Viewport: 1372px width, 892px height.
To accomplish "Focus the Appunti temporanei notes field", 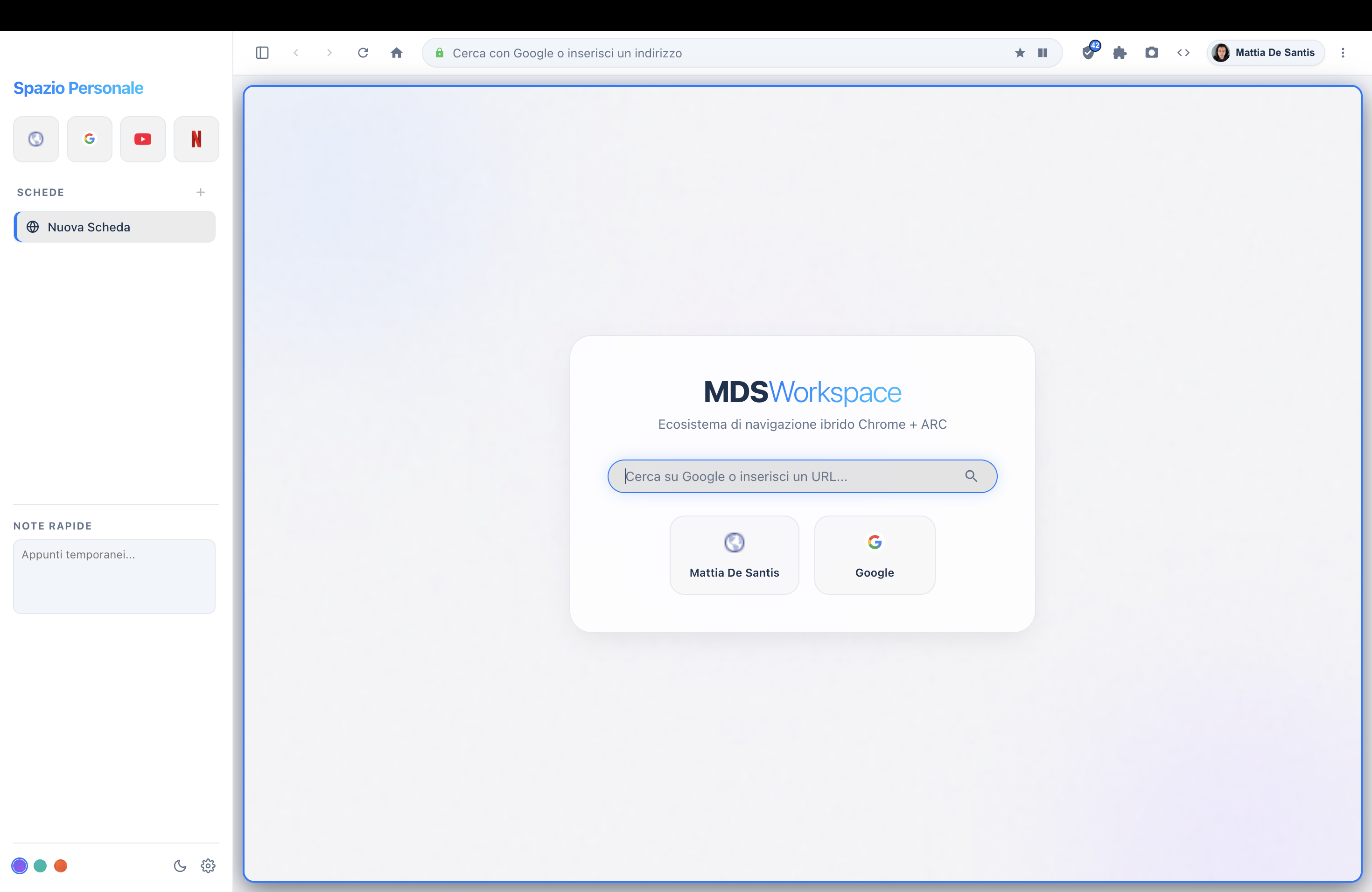I will tap(115, 576).
